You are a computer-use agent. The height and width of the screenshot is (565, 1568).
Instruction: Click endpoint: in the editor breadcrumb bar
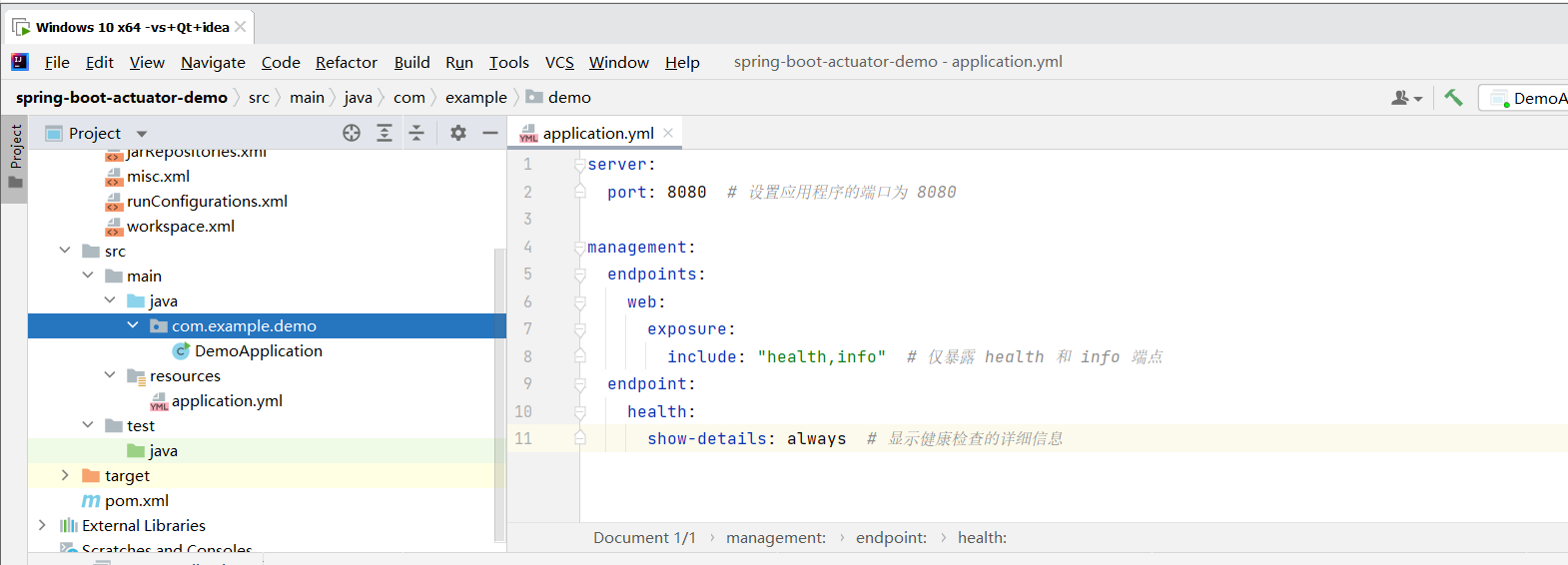891,537
